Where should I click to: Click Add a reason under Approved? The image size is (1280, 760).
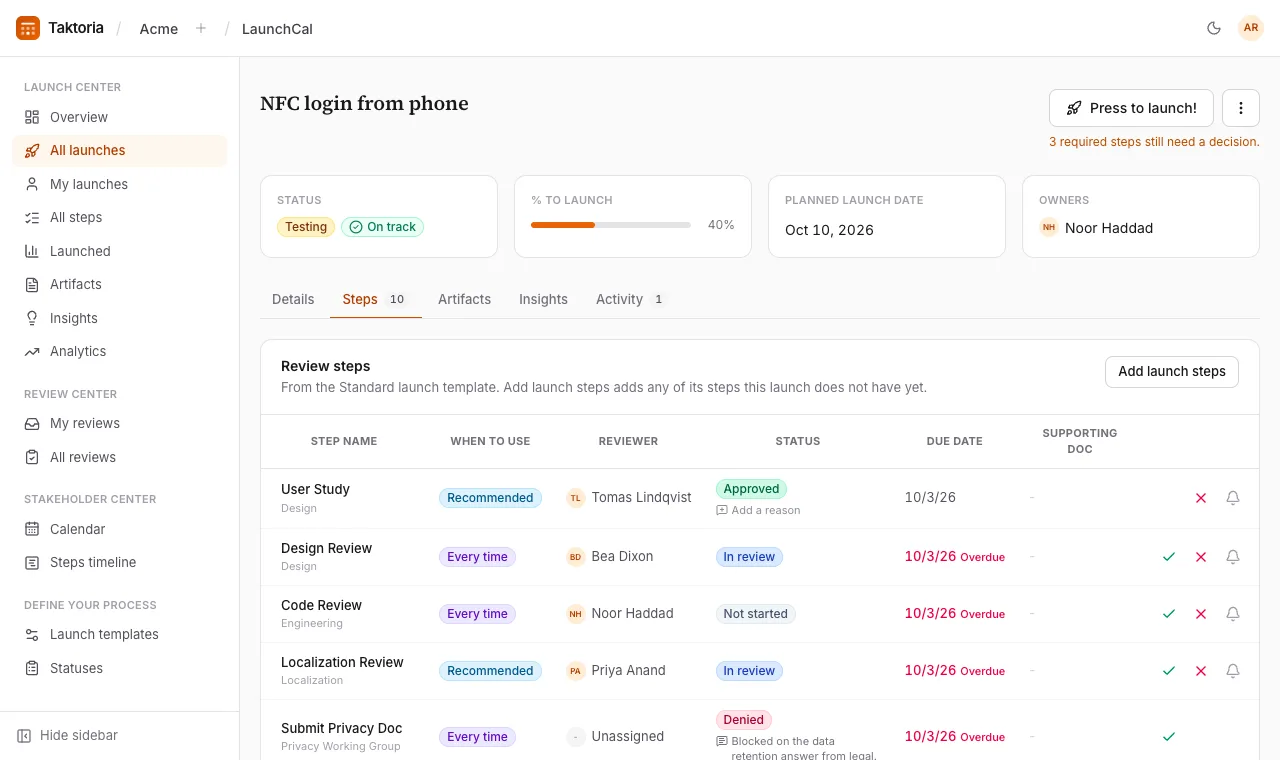(758, 510)
